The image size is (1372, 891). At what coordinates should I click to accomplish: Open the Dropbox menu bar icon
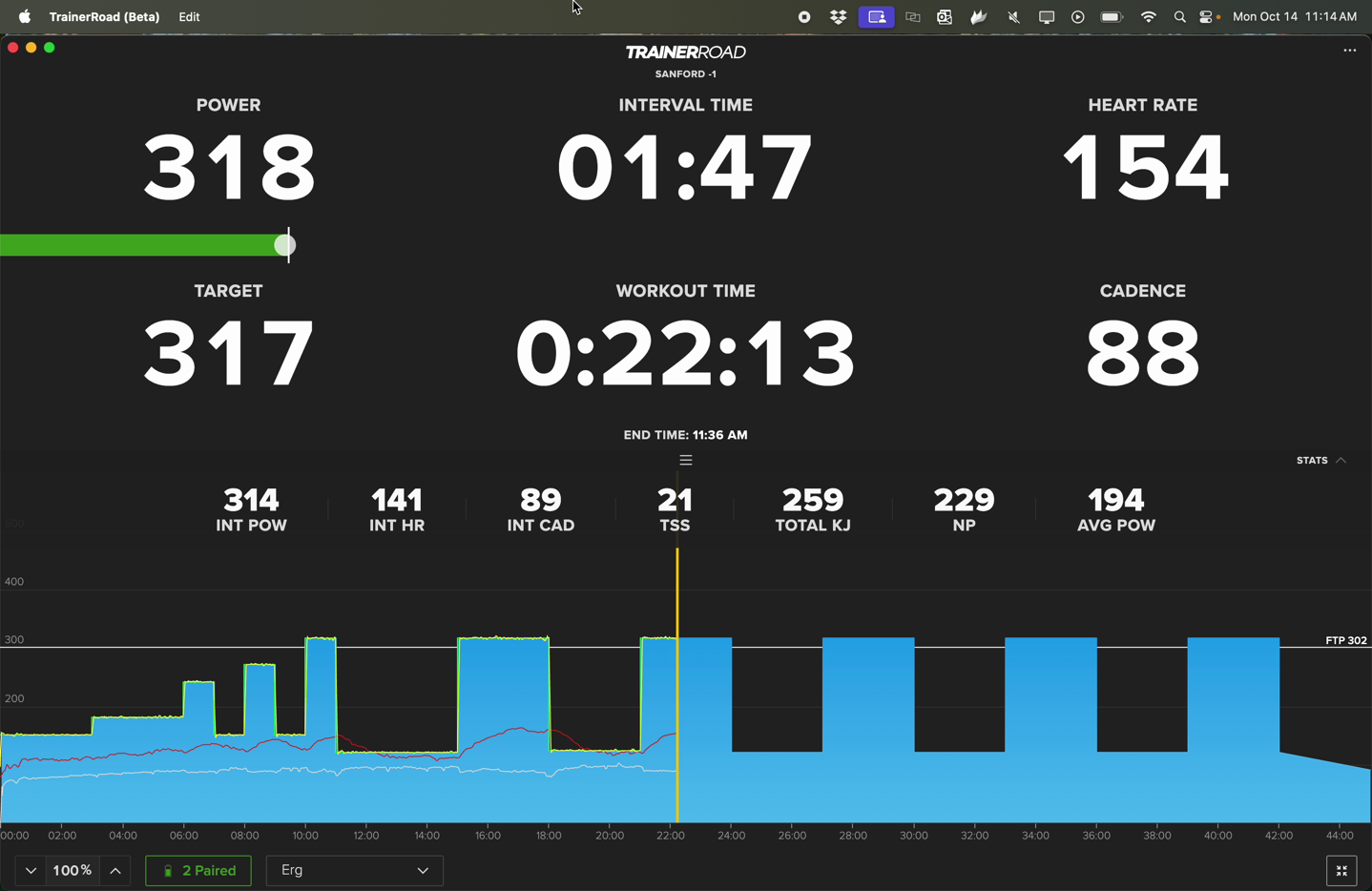(x=839, y=17)
